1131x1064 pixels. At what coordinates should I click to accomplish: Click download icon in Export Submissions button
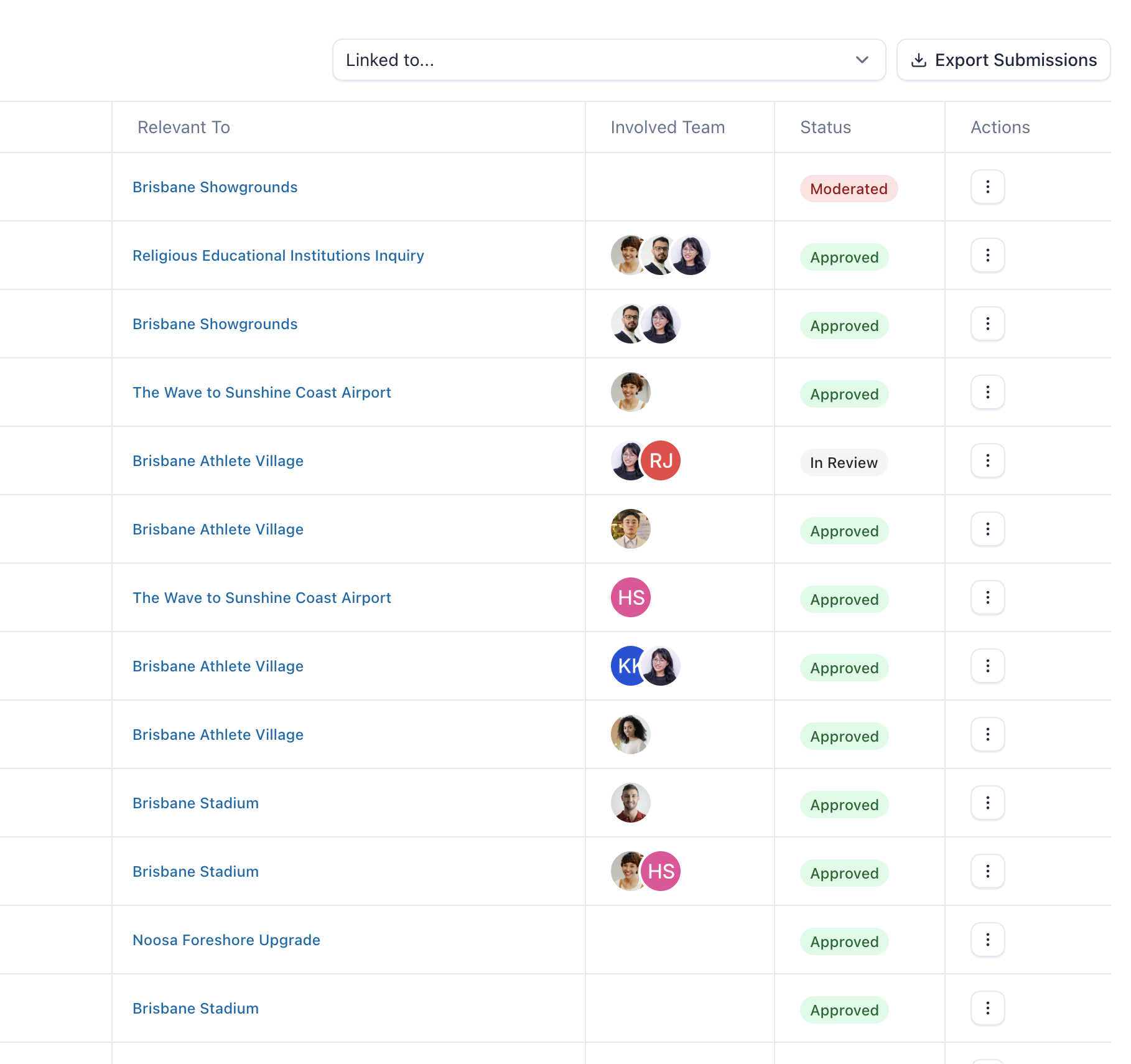click(x=918, y=60)
